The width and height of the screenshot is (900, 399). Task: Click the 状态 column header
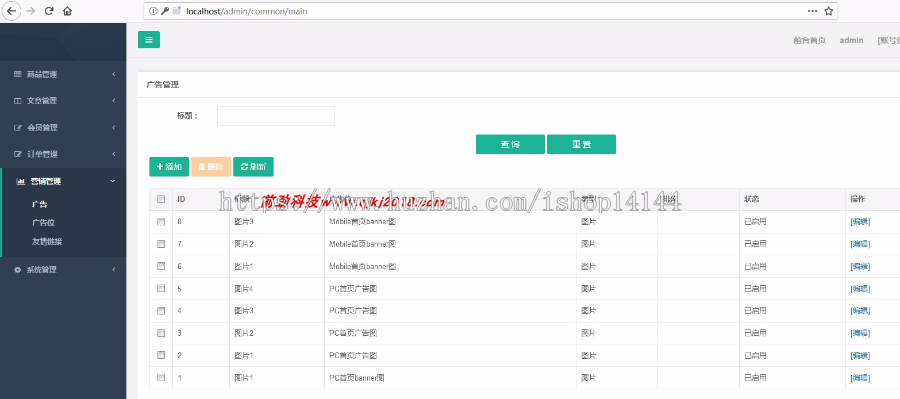click(x=751, y=199)
